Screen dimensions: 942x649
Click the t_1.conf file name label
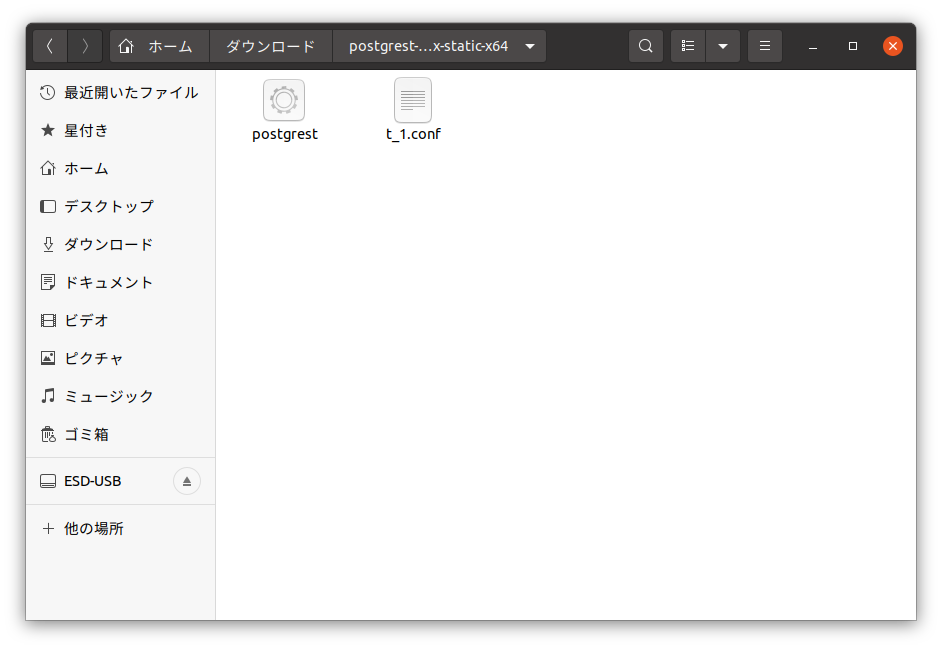click(413, 134)
